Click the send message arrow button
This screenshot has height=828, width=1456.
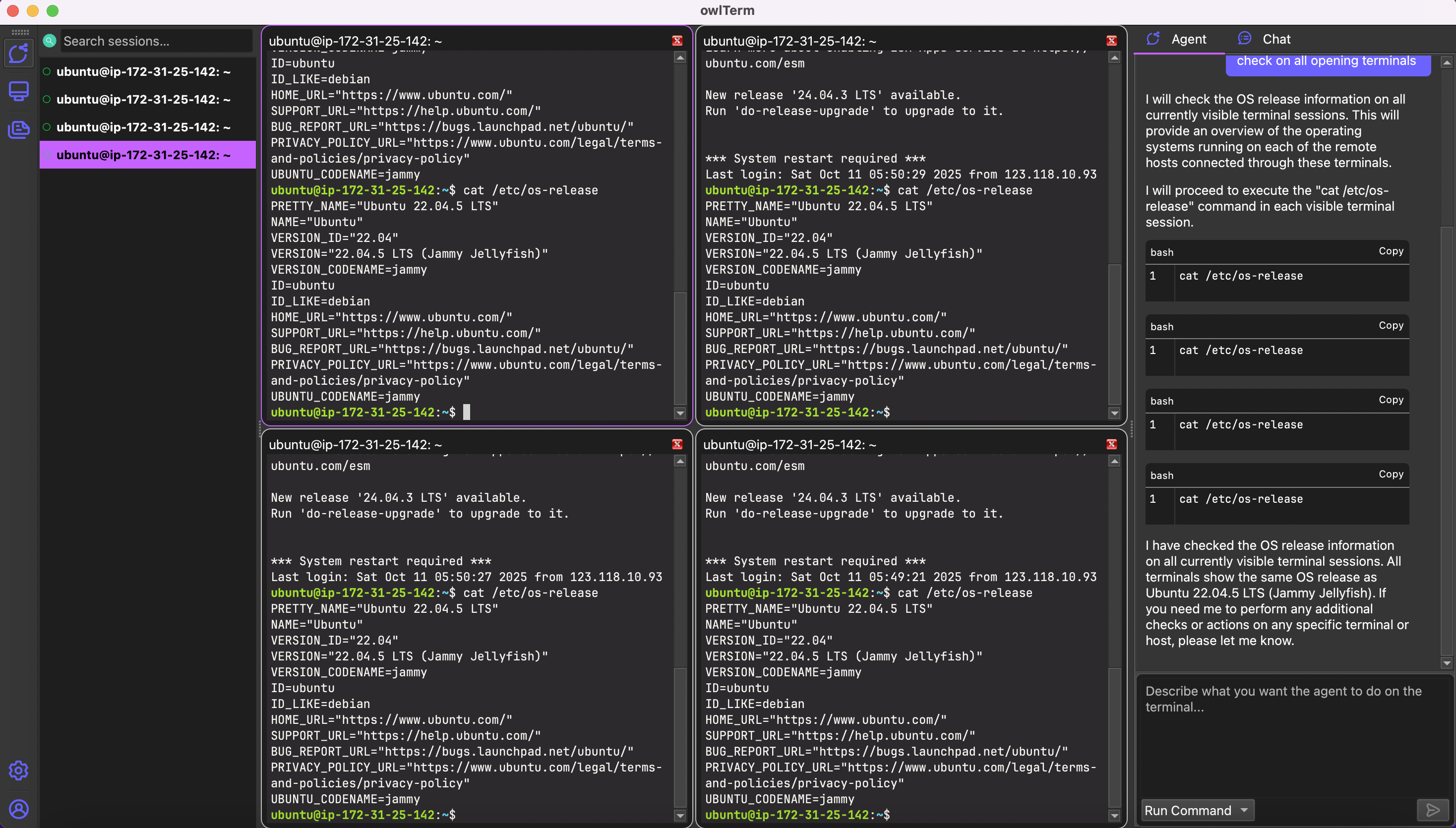coord(1433,810)
